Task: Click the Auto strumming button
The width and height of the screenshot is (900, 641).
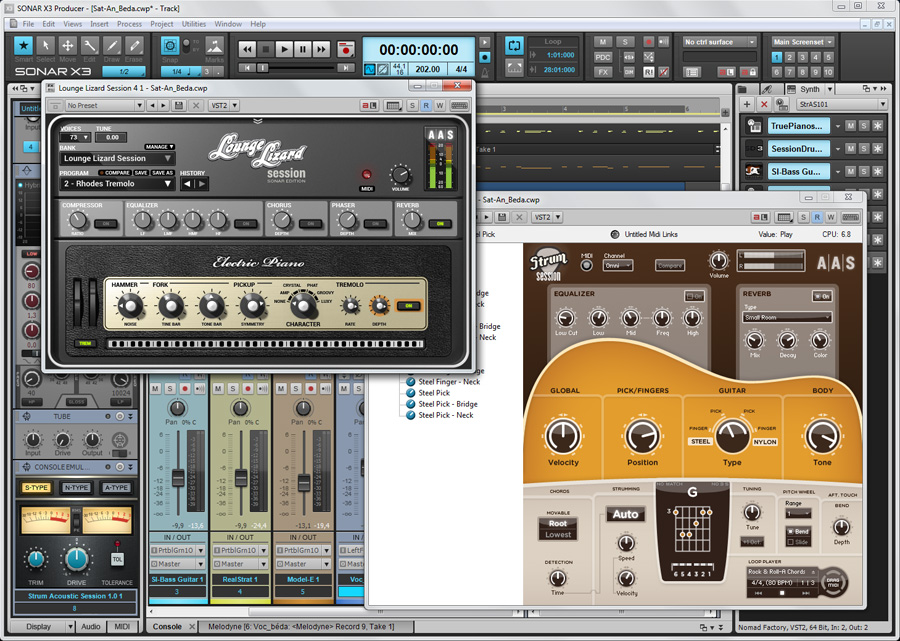Action: (625, 515)
